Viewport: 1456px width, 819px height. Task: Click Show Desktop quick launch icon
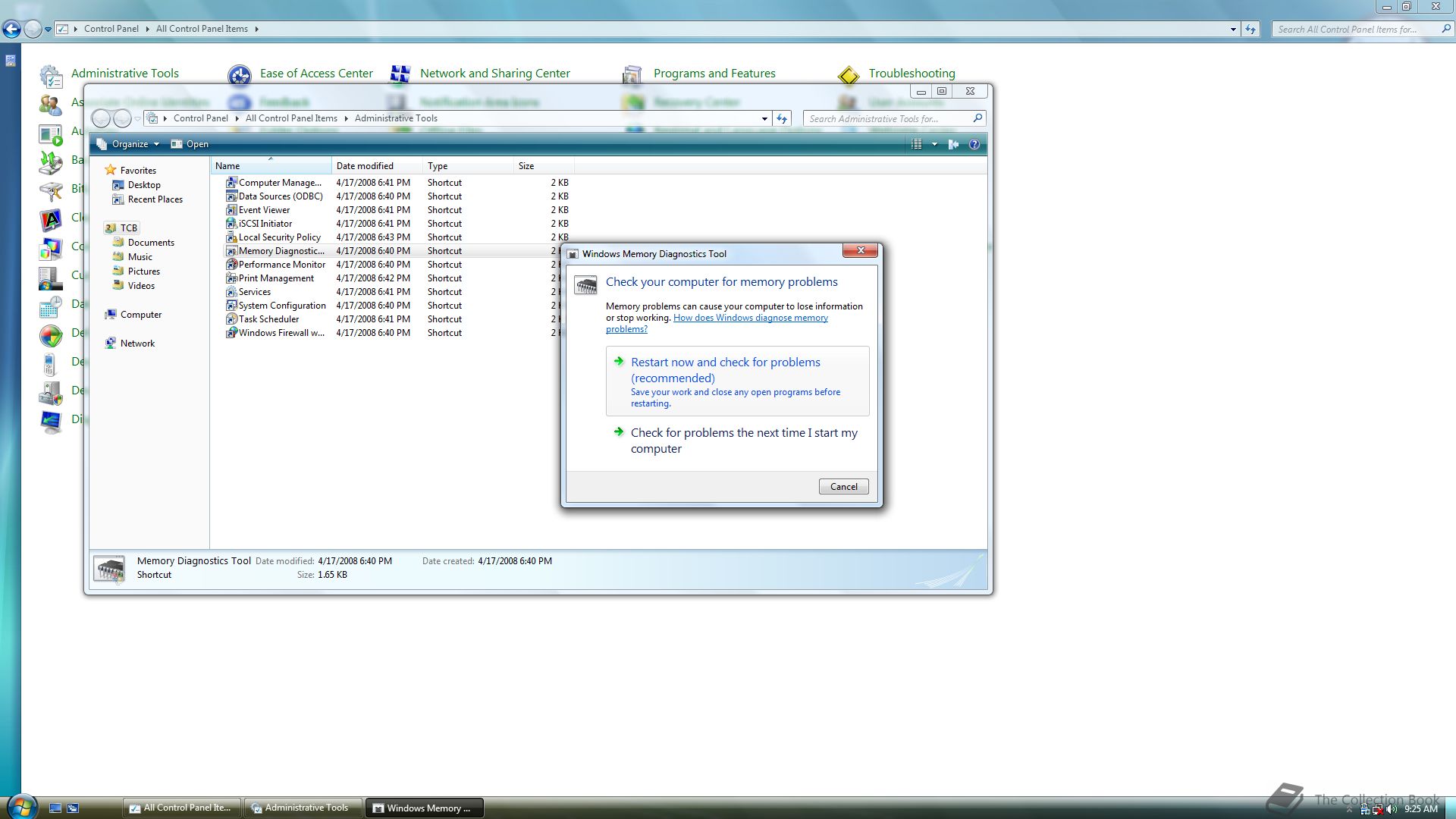click(x=55, y=808)
